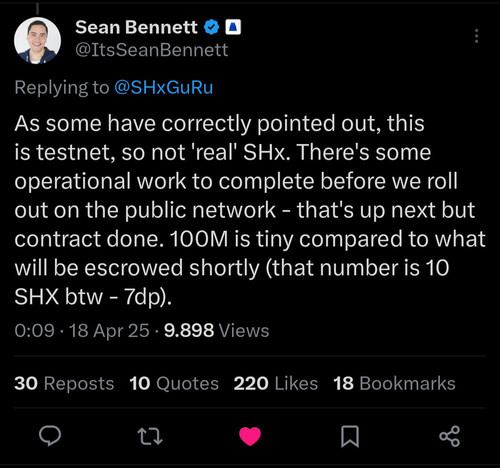Click the blue verified checkmark badge
This screenshot has height=468, width=500.
coord(211,27)
